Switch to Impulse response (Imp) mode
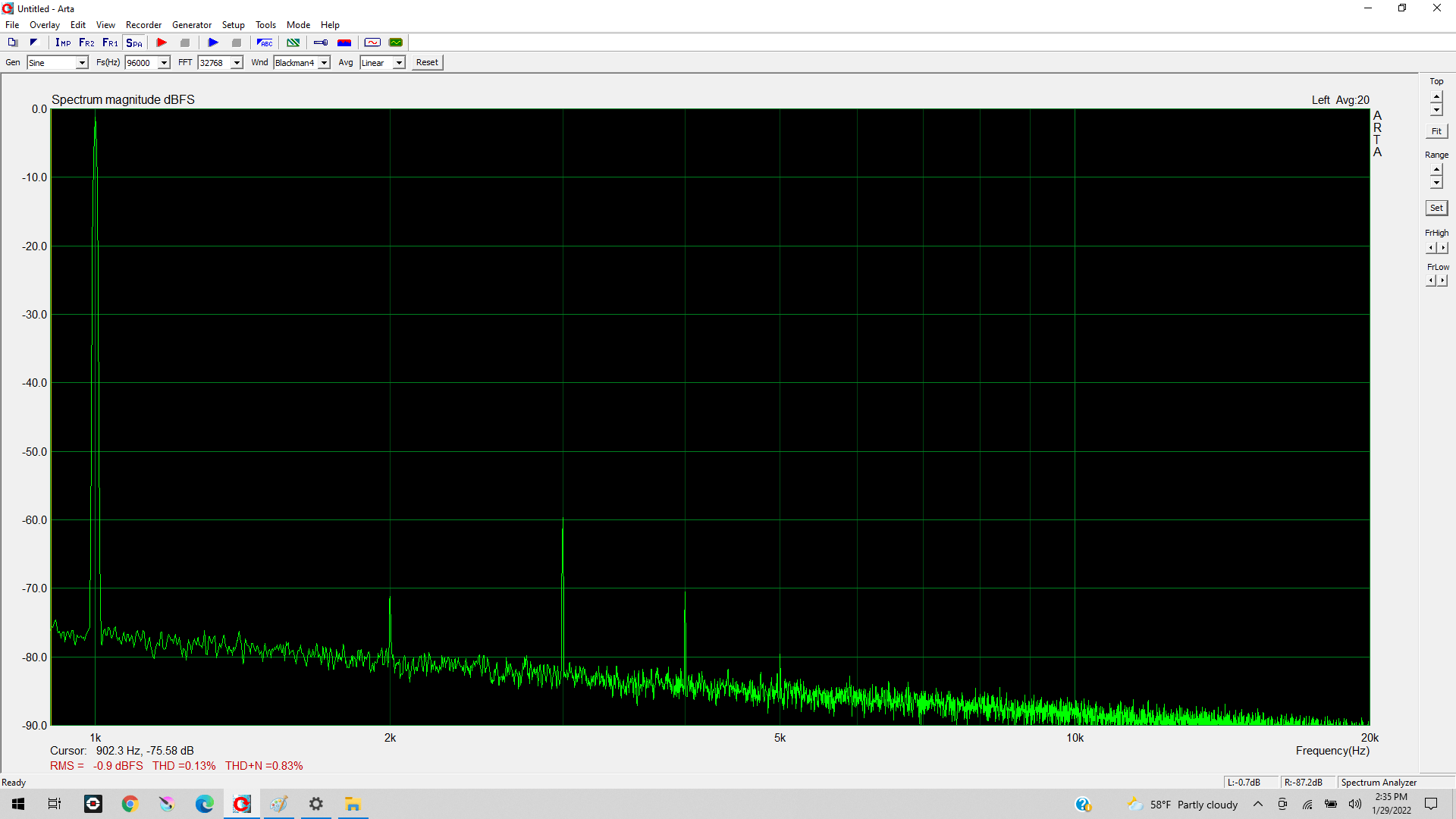This screenshot has width=1456, height=819. tap(63, 42)
